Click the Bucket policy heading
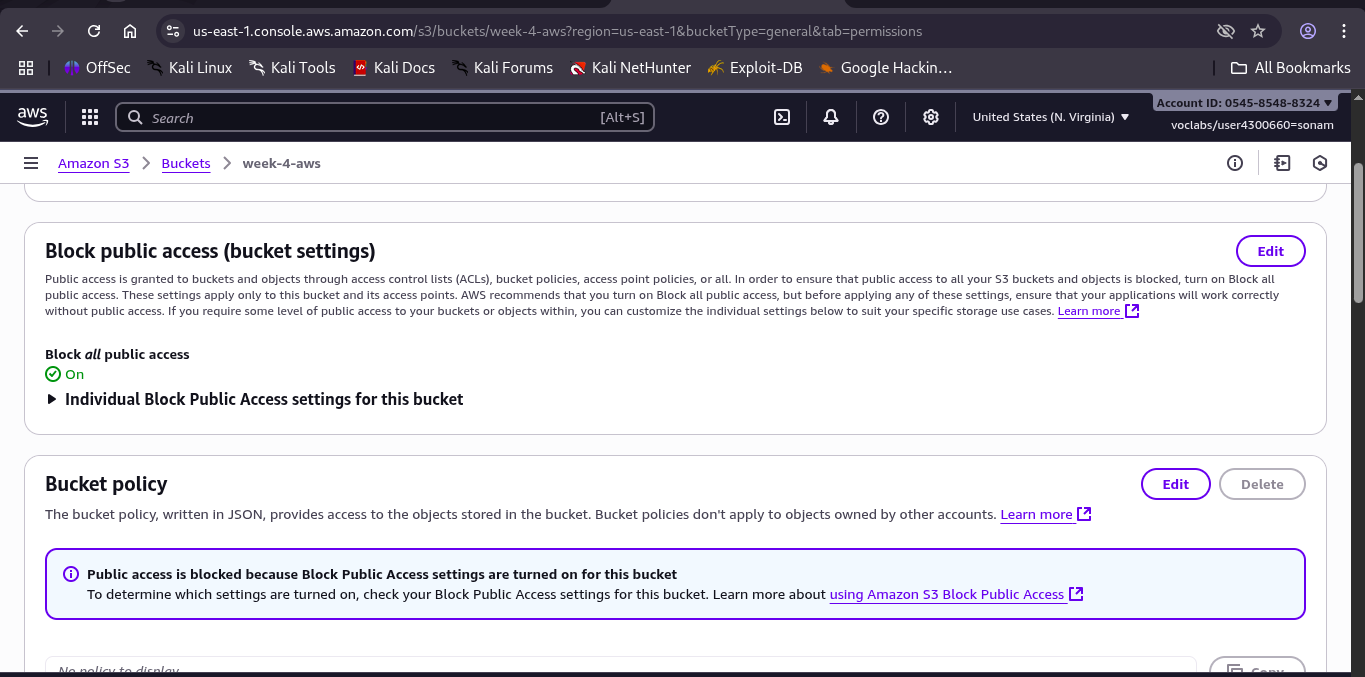This screenshot has height=677, width=1365. pos(106,484)
